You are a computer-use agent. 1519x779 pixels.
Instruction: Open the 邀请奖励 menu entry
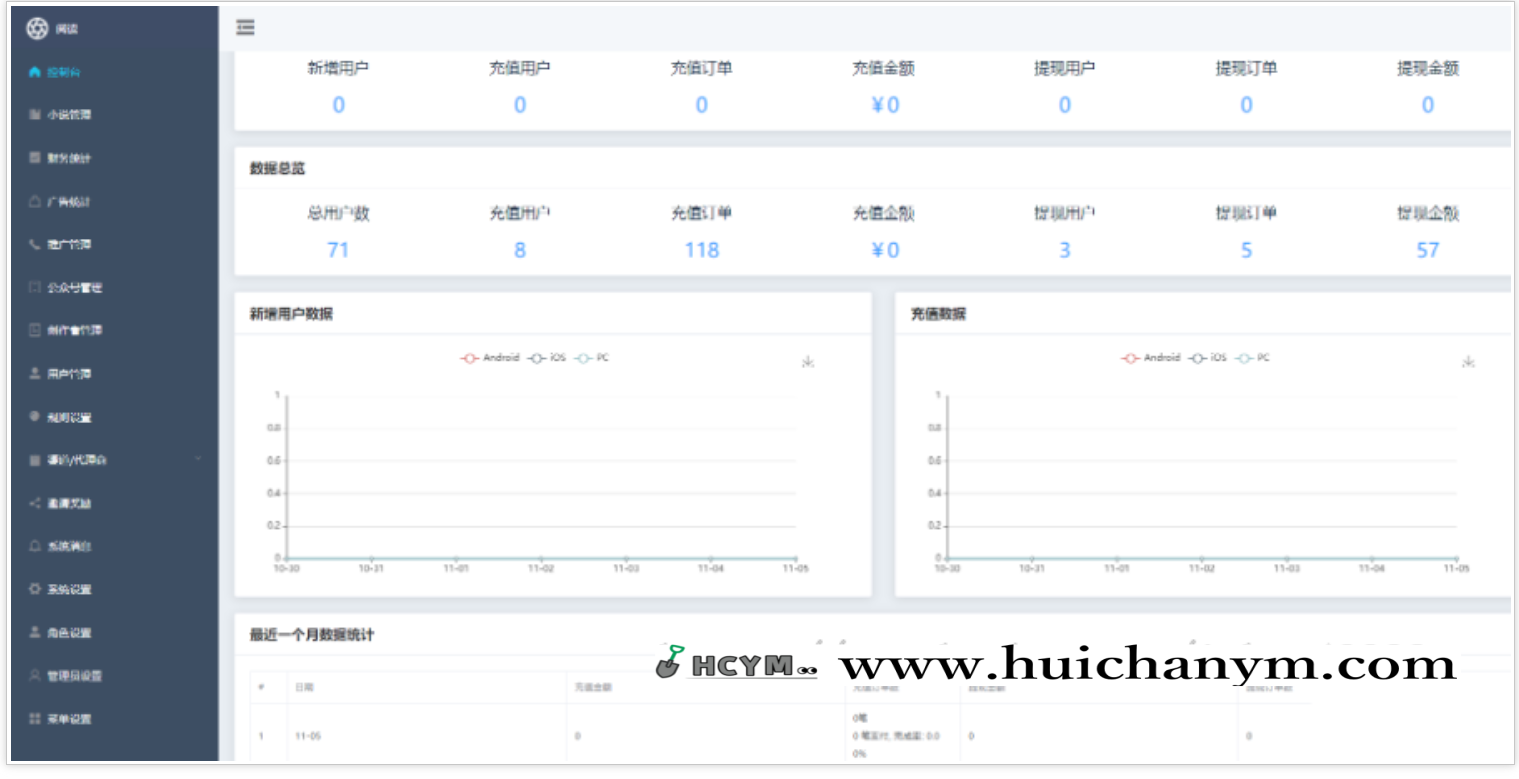point(65,502)
